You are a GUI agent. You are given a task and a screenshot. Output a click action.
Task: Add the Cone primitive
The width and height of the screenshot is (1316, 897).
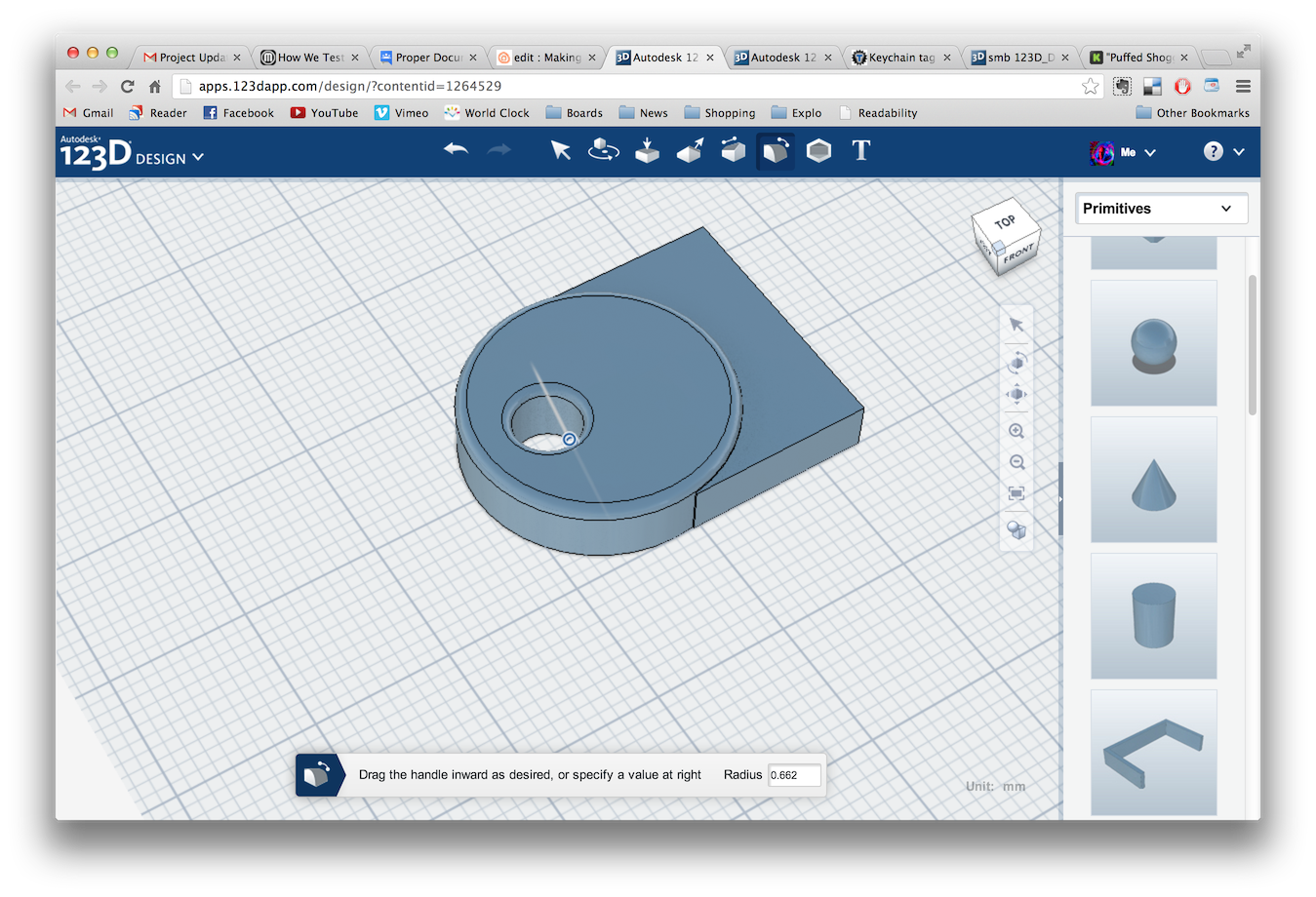point(1154,480)
